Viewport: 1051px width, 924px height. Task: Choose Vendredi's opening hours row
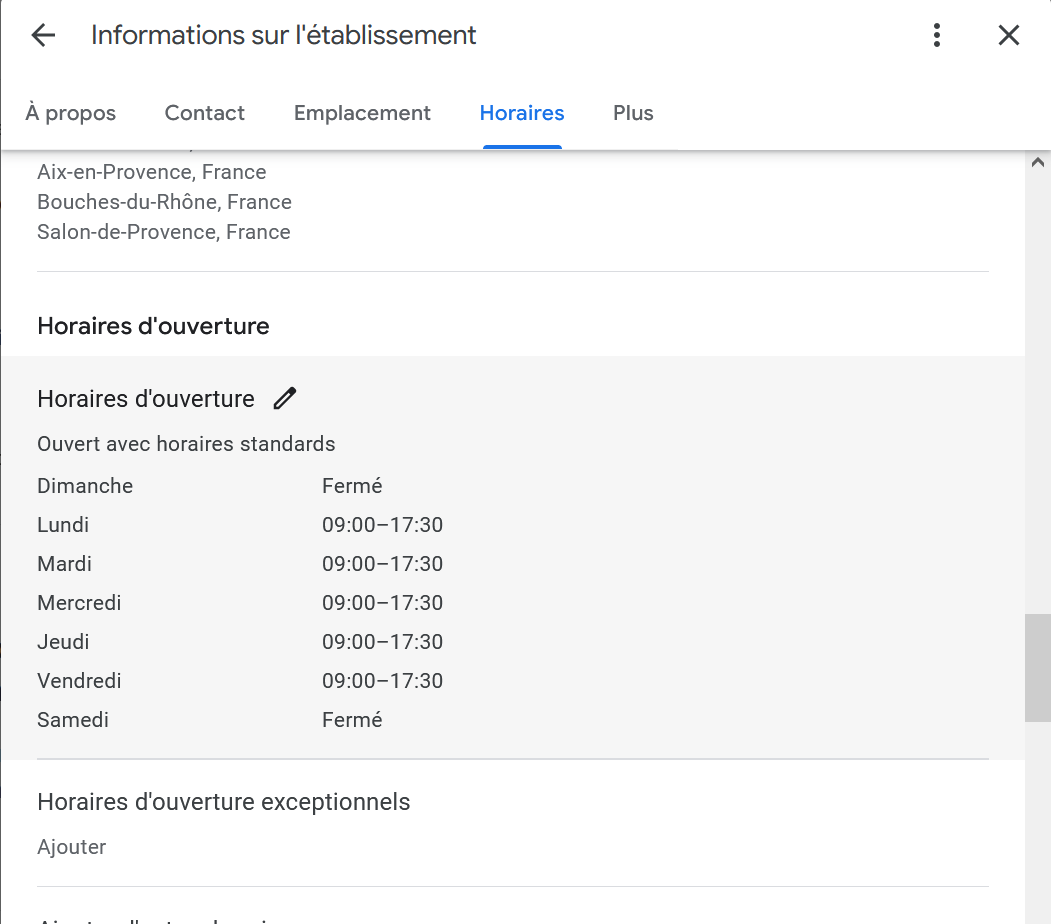240,681
